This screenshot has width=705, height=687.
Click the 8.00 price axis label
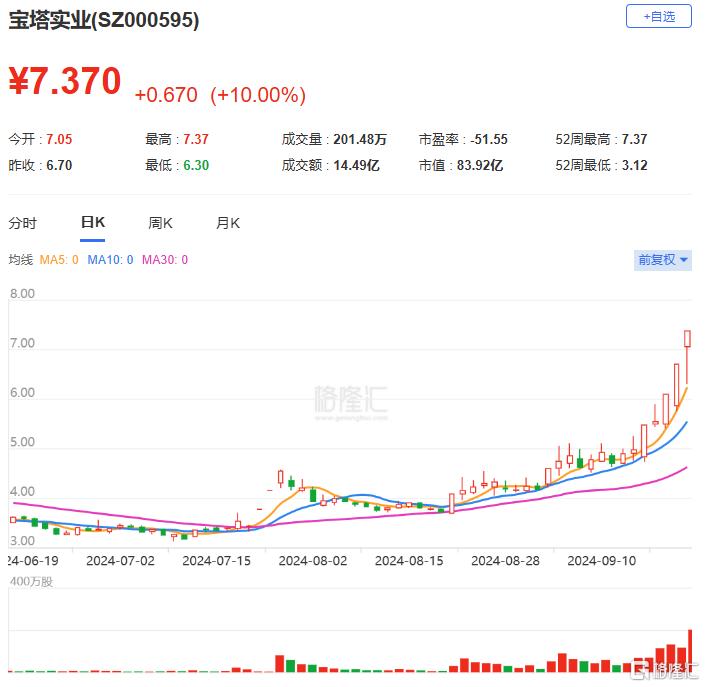[22, 294]
